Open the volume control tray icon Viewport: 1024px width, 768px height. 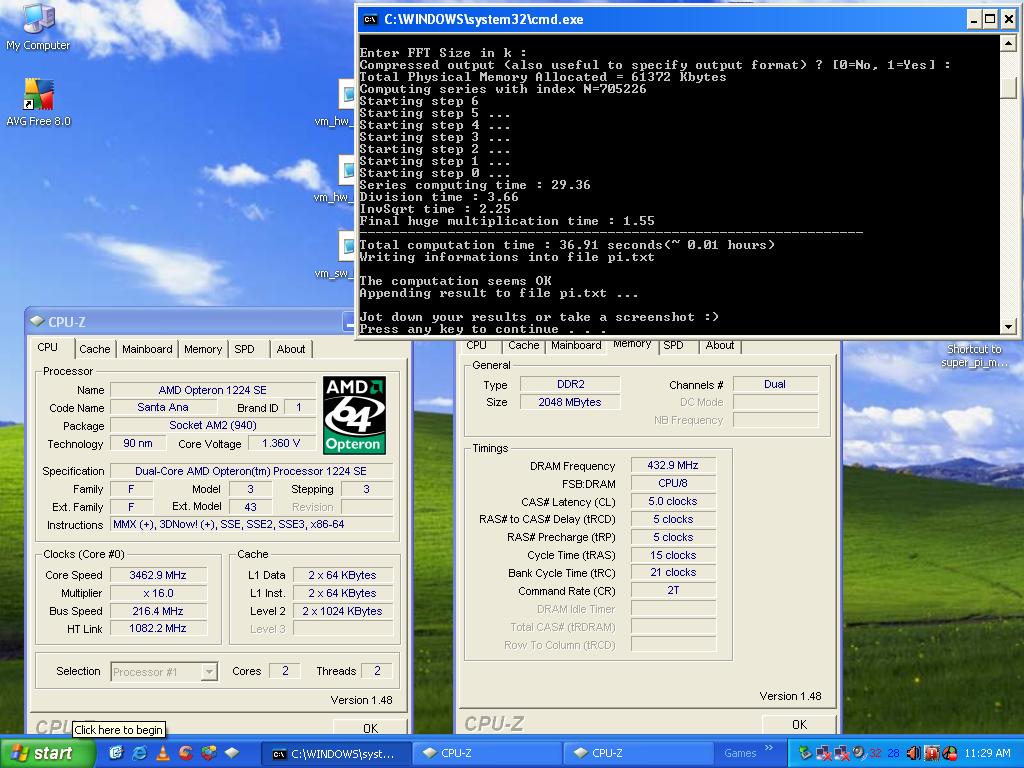pos(914,753)
